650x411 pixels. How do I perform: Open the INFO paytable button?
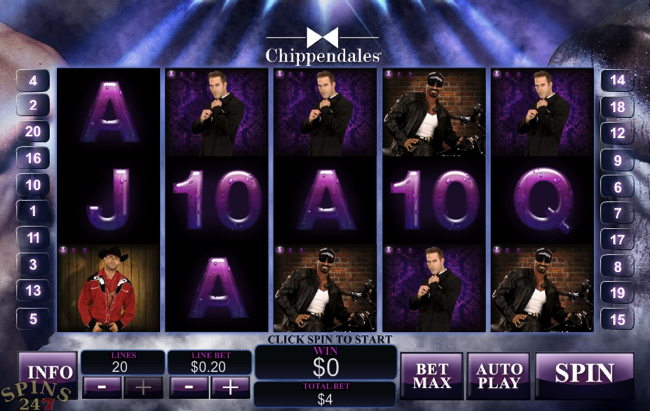[48, 373]
